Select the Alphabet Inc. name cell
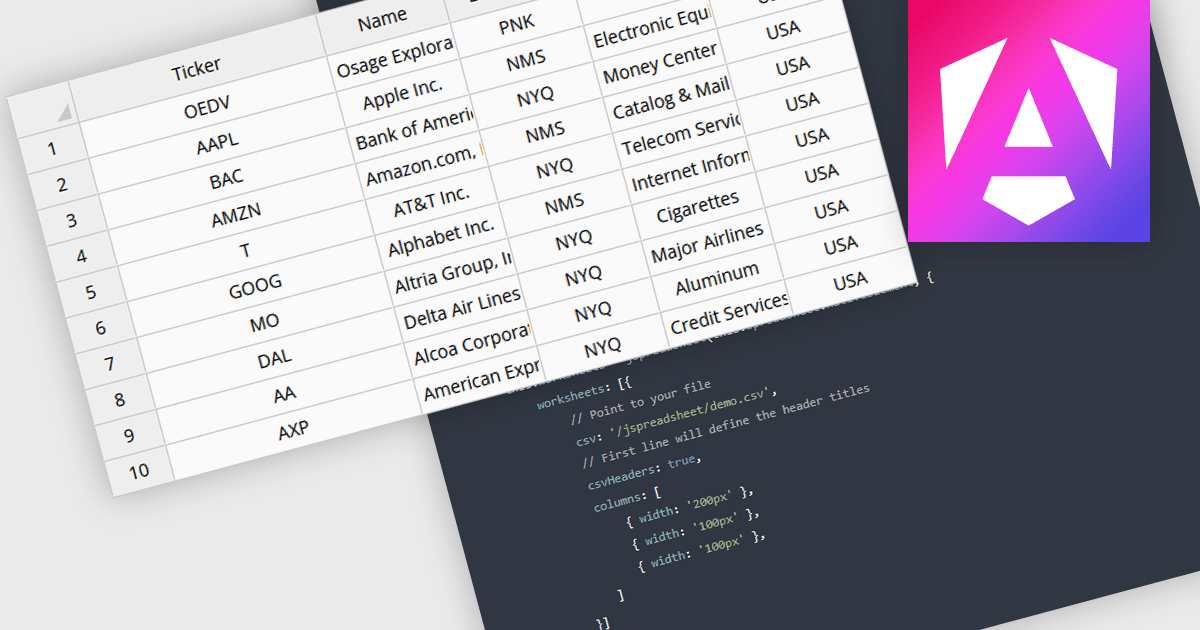 (442, 237)
